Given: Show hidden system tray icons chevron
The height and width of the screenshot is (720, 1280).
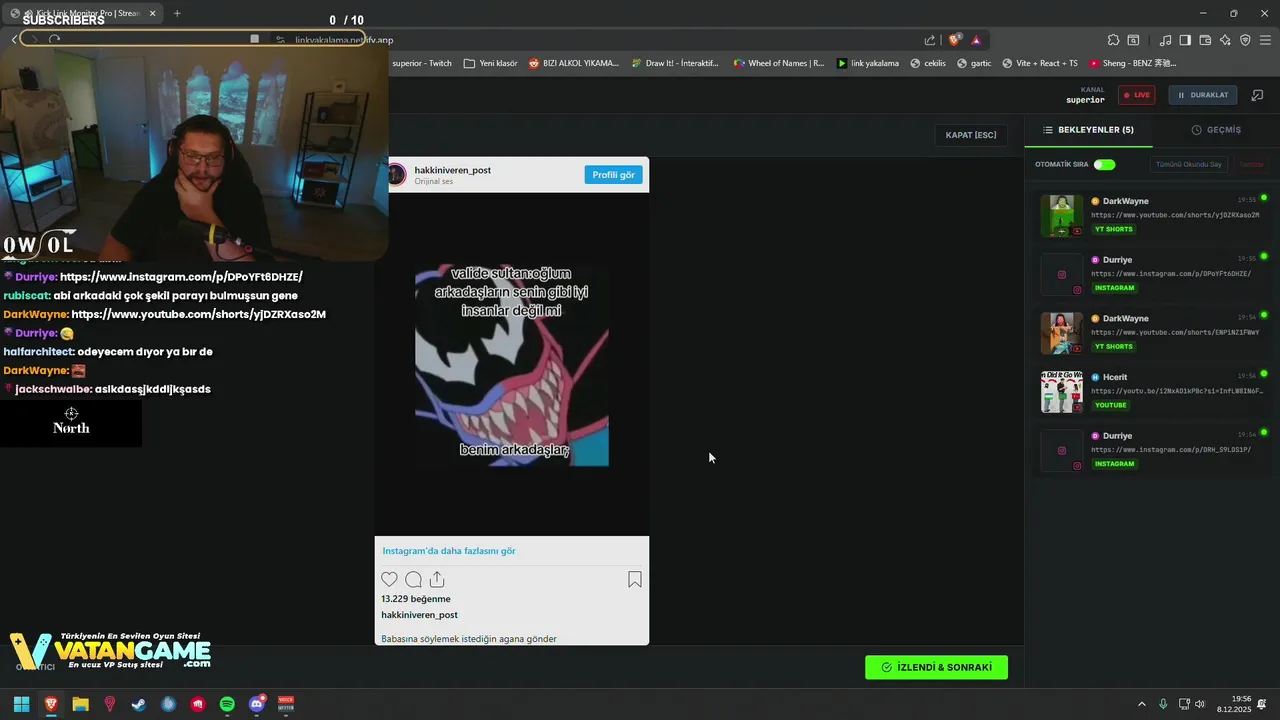Looking at the screenshot, I should click(x=1142, y=704).
